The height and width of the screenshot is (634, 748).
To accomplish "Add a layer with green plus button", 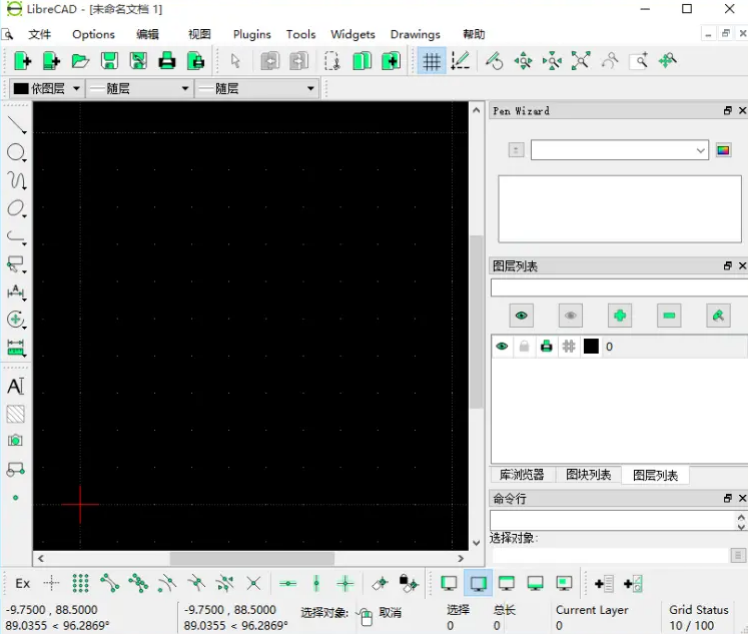I will pos(620,315).
